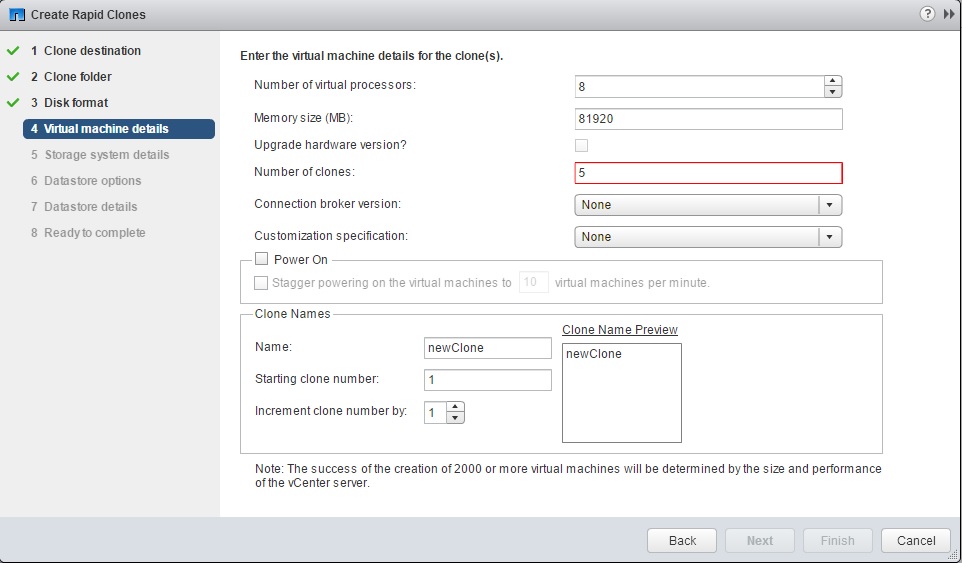
Task: Toggle the Upgrade hardware version checkbox
Action: coord(581,145)
